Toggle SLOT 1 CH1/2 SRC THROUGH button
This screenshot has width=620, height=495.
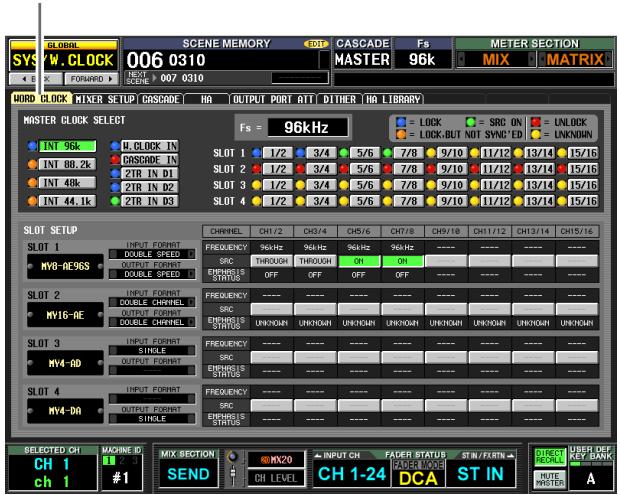coord(272,261)
